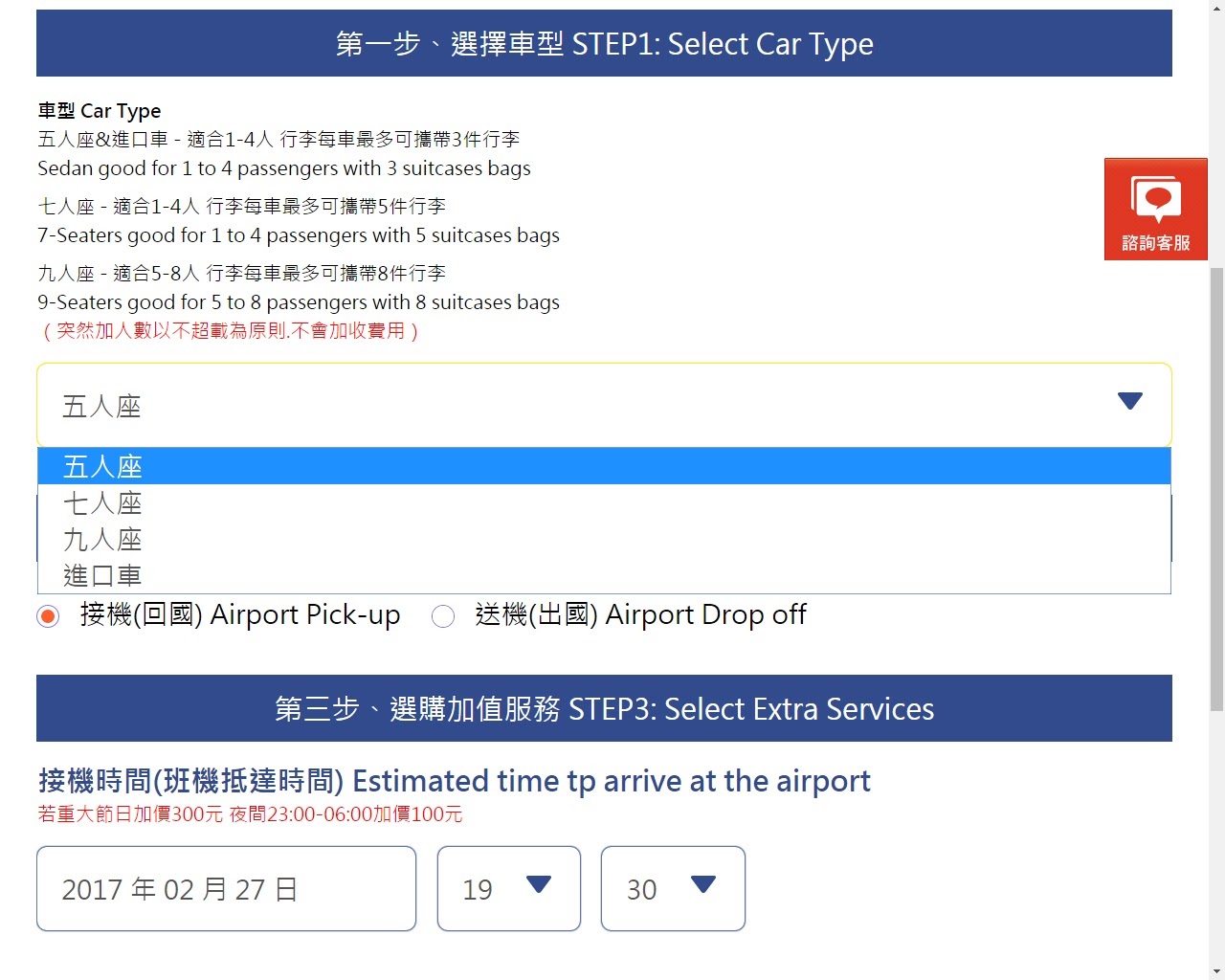Click the car type dropdown arrow
Image resolution: width=1225 pixels, height=980 pixels.
(1129, 402)
